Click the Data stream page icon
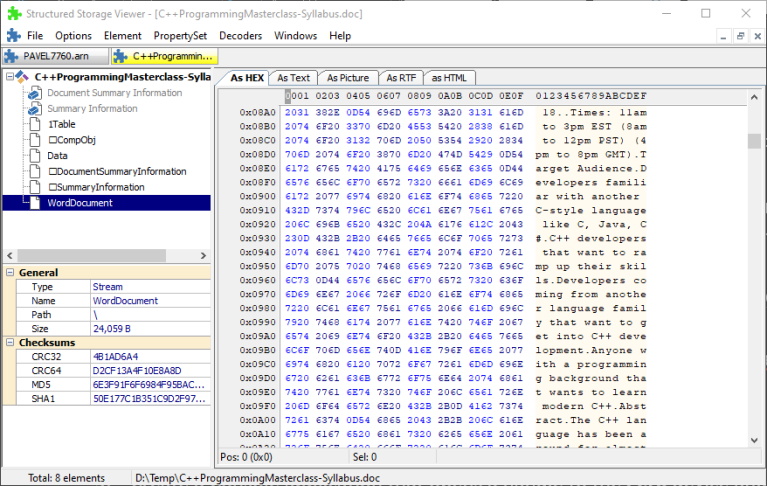Viewport: 767px width, 486px height. (x=35, y=155)
